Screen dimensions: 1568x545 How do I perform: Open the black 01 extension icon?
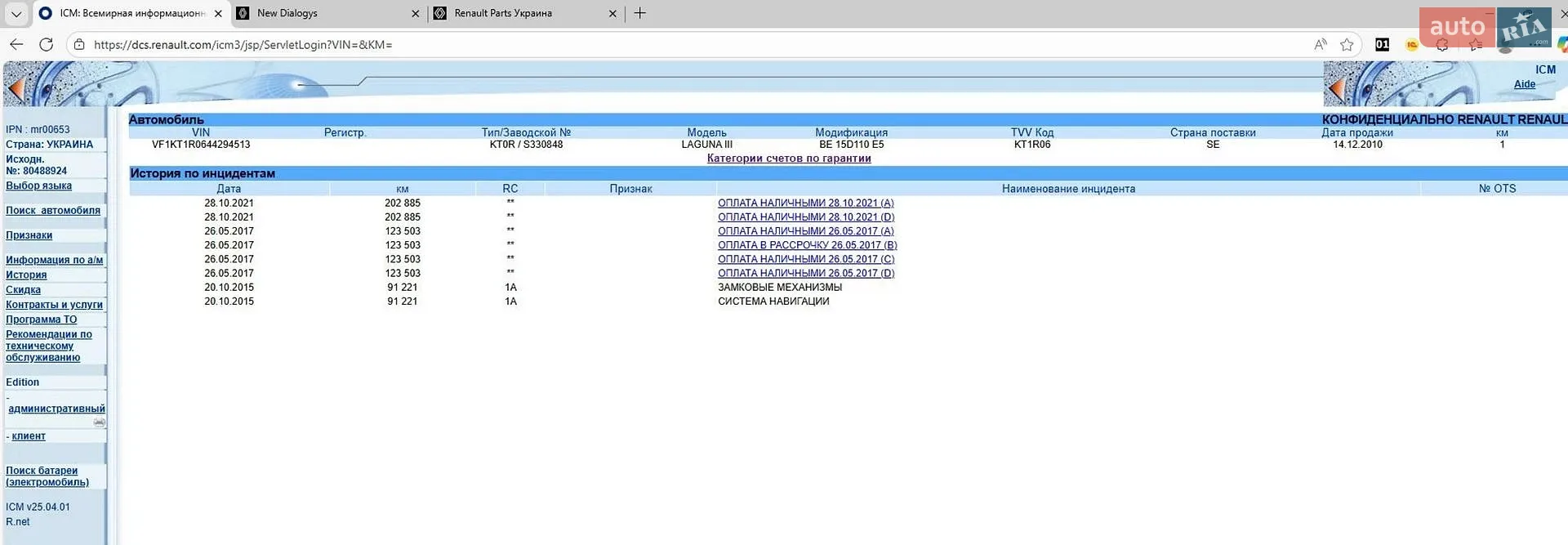(1382, 44)
